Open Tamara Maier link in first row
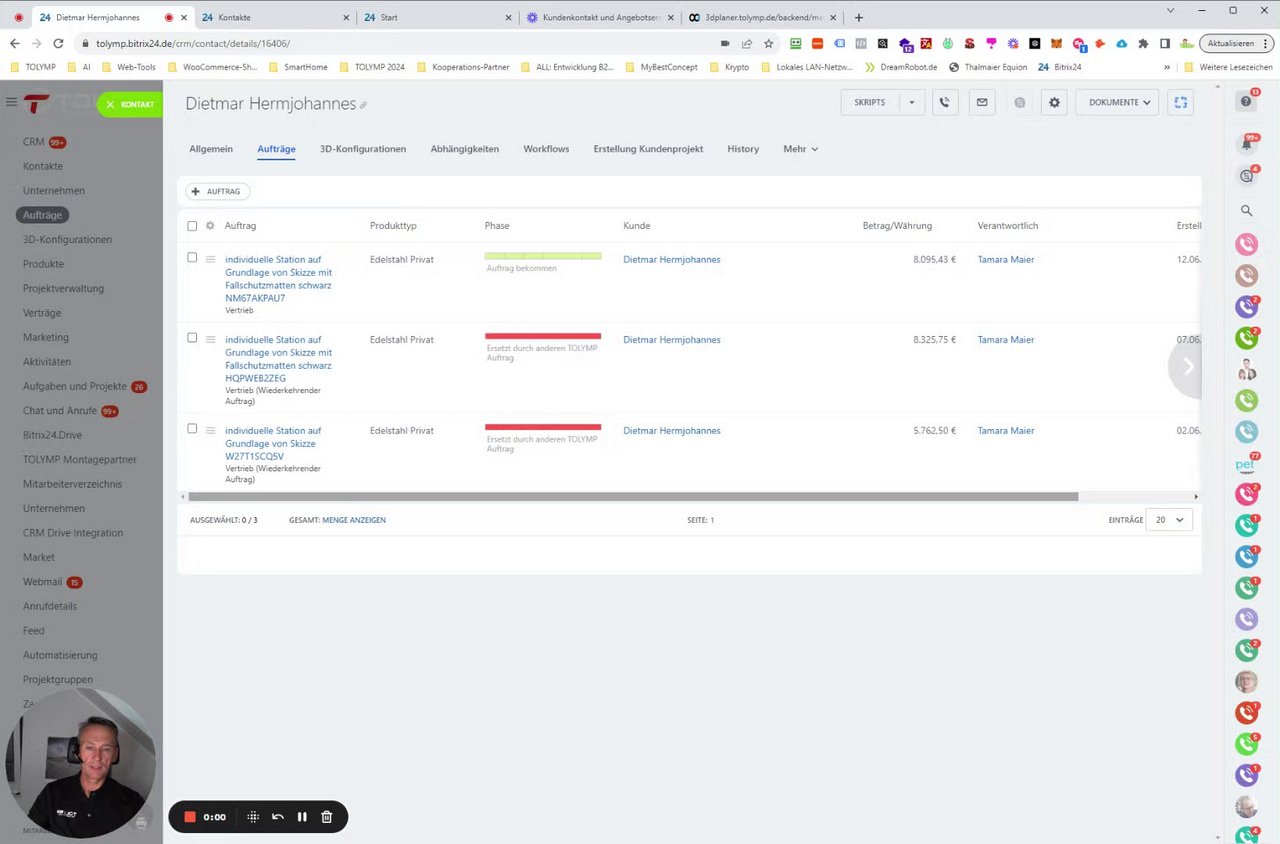1280x844 pixels. (x=1006, y=260)
